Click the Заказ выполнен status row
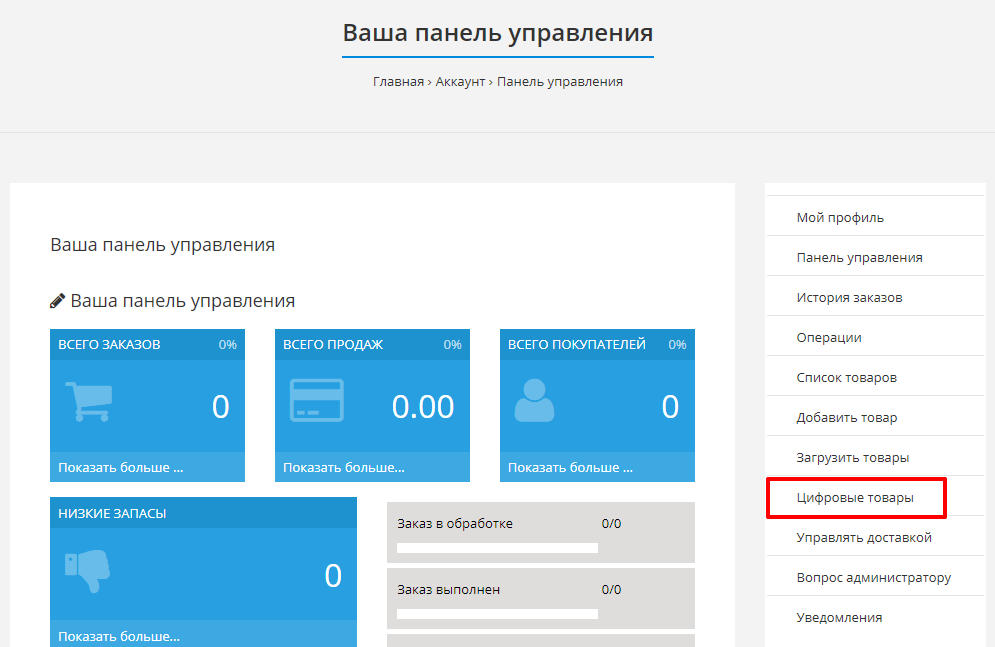 [x=540, y=590]
